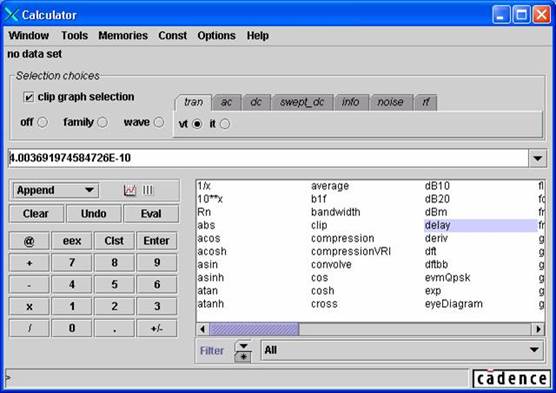Open the Filter All dropdown
The width and height of the screenshot is (556, 393).
click(402, 350)
